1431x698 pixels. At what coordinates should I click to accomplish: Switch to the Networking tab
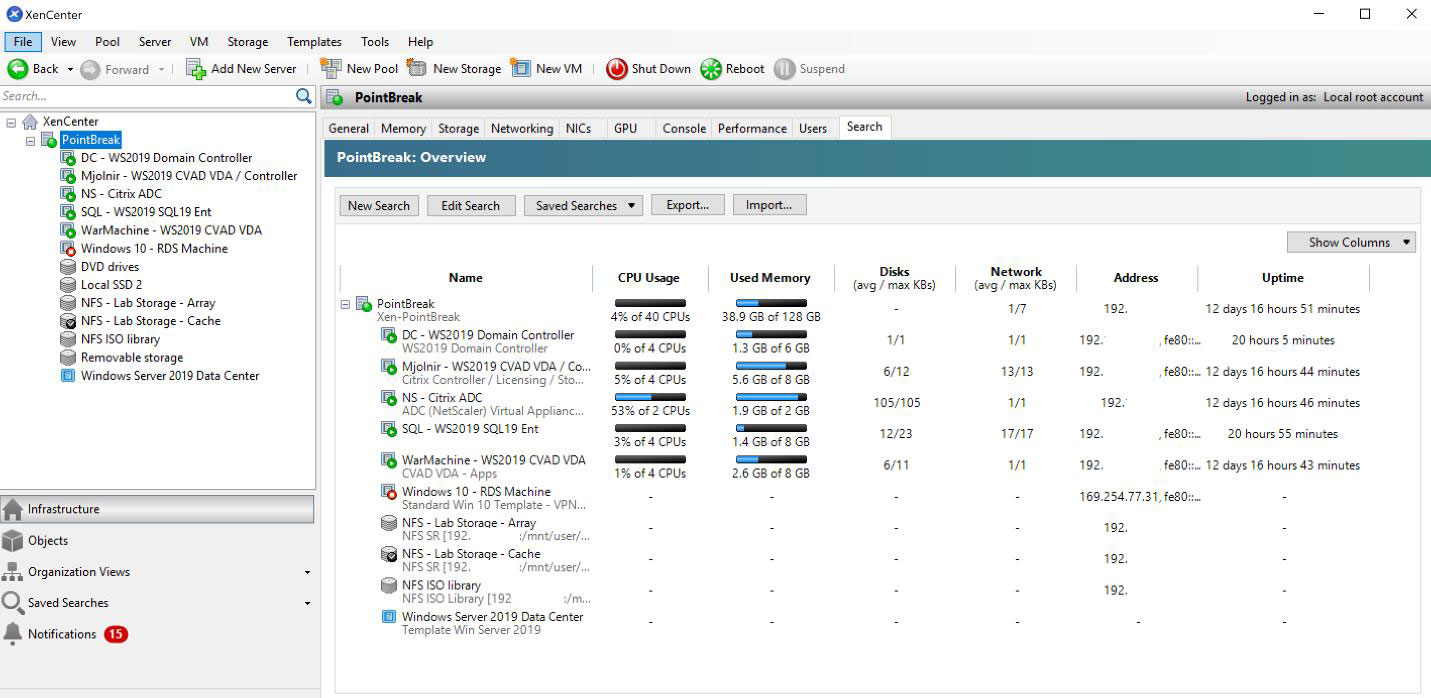coord(522,128)
